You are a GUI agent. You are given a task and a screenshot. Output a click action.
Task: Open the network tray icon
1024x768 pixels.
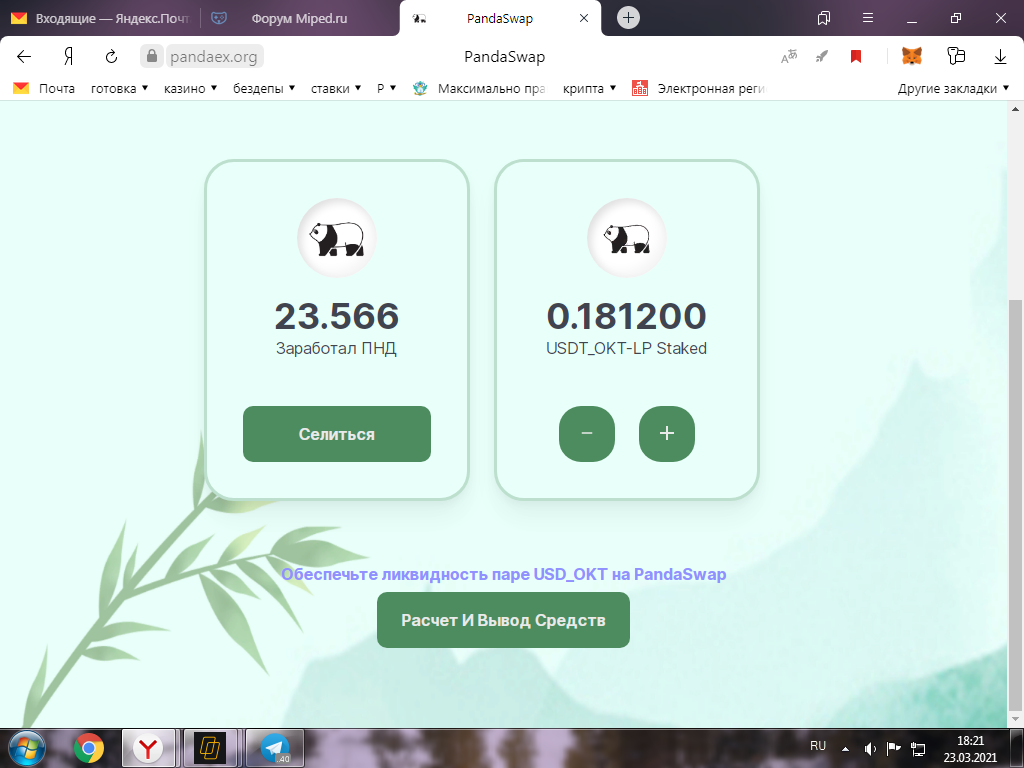tap(918, 748)
